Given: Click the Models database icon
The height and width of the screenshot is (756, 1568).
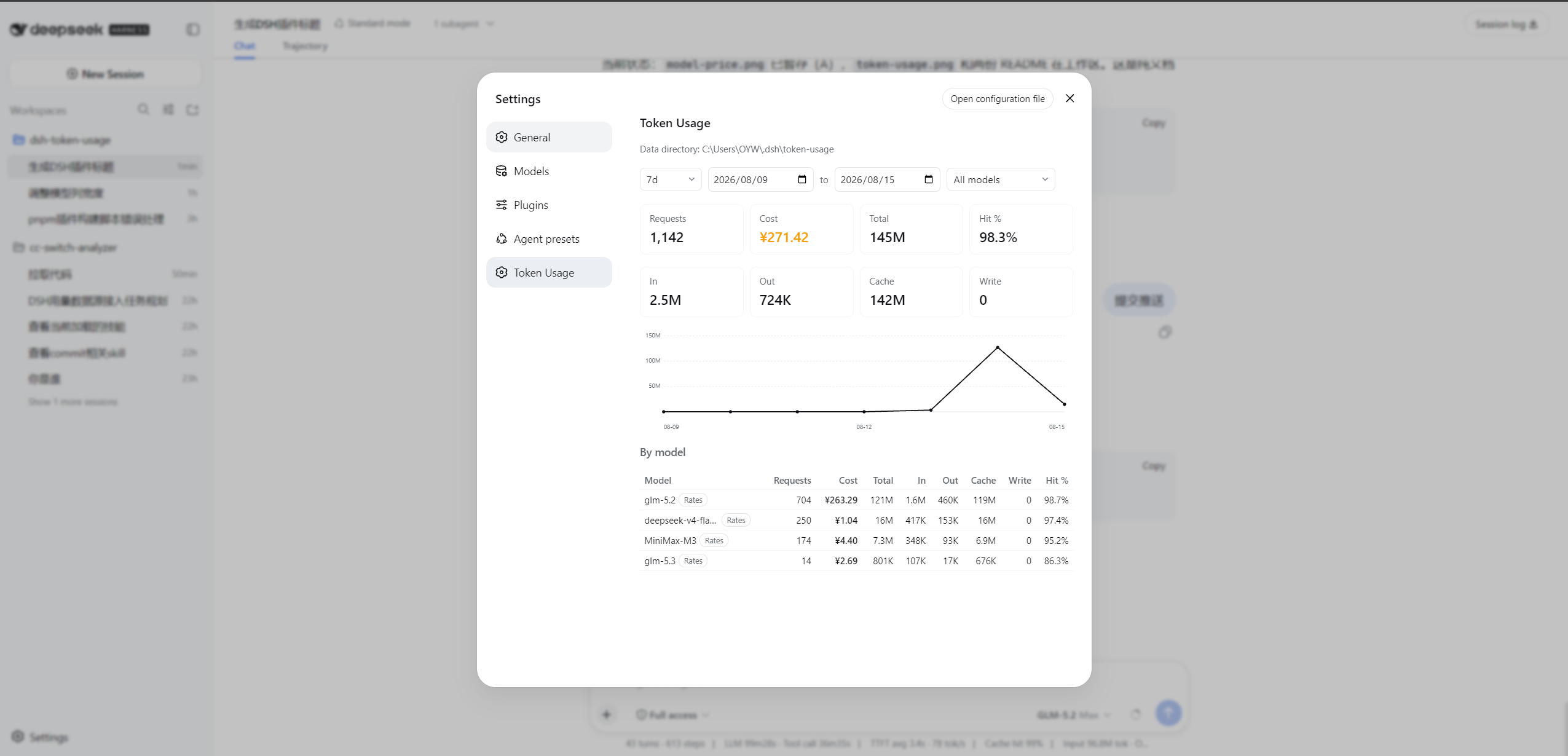Looking at the screenshot, I should (502, 171).
